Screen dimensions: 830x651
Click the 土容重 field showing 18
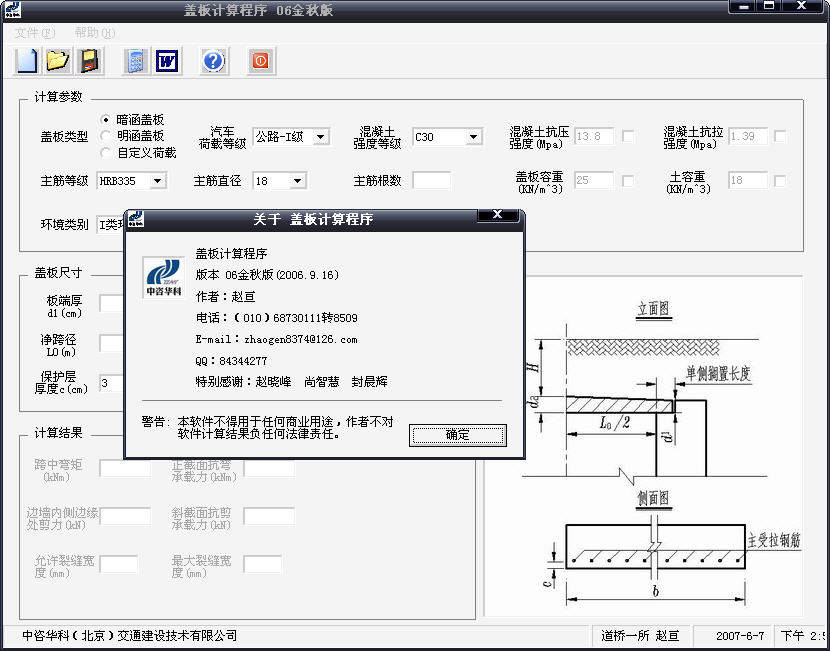pyautogui.click(x=747, y=180)
